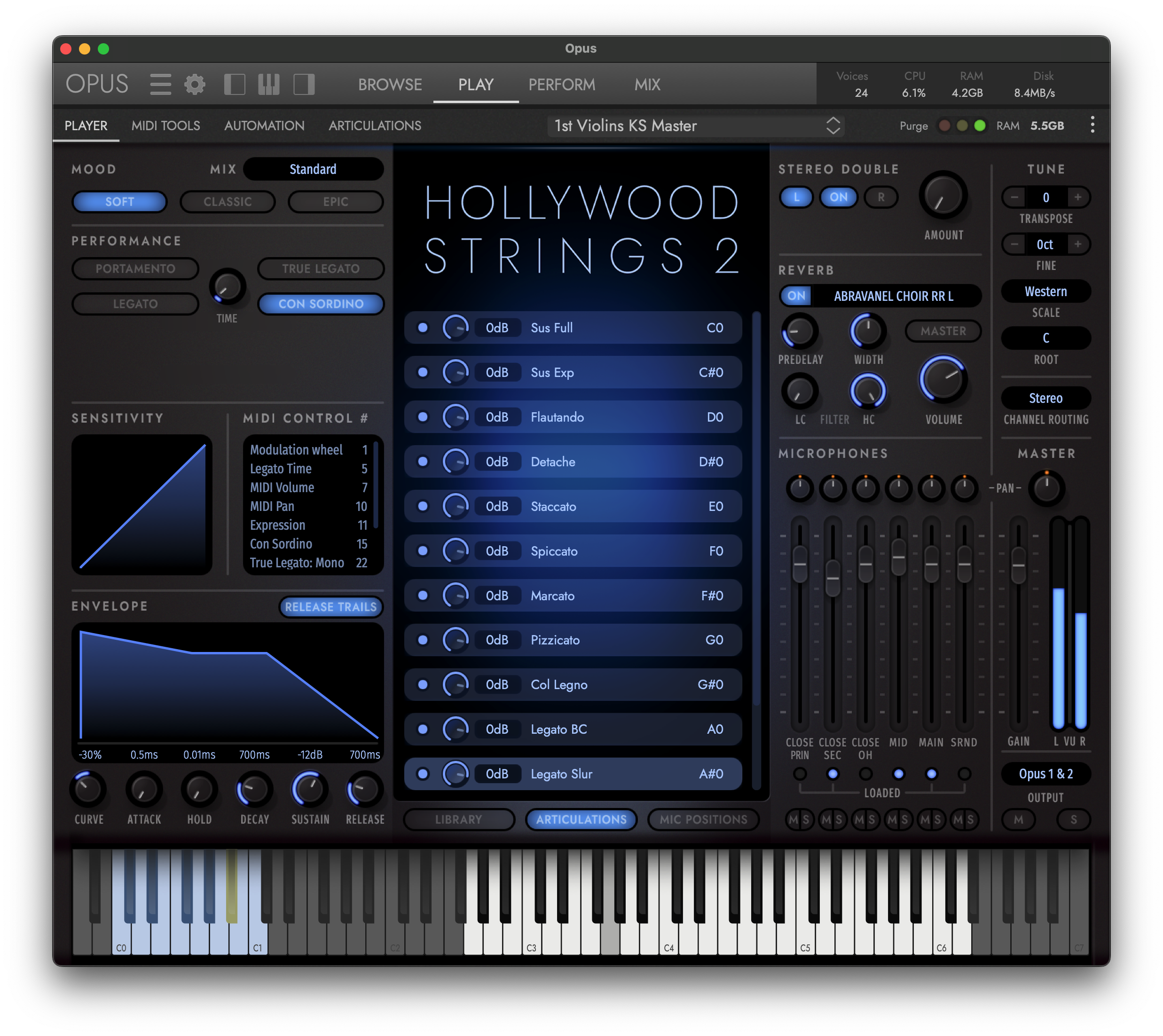Click the articulation list scrollbar
Image resolution: width=1163 pixels, height=1036 pixels.
click(756, 508)
